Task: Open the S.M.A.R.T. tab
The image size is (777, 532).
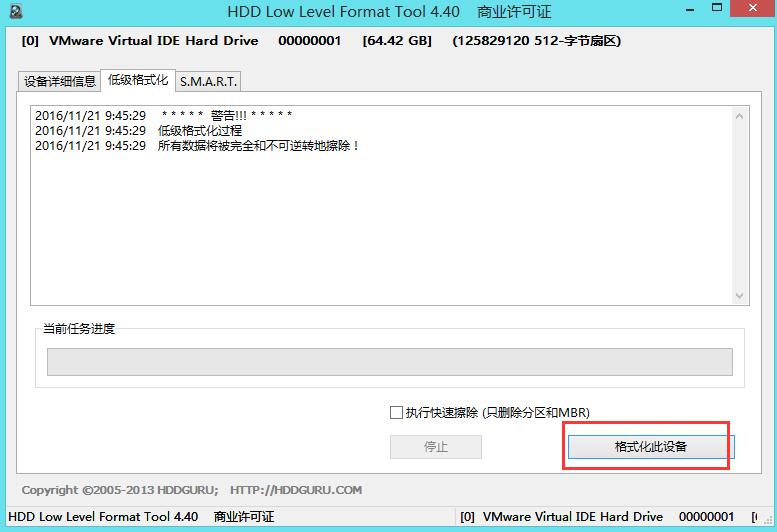Action: (208, 81)
